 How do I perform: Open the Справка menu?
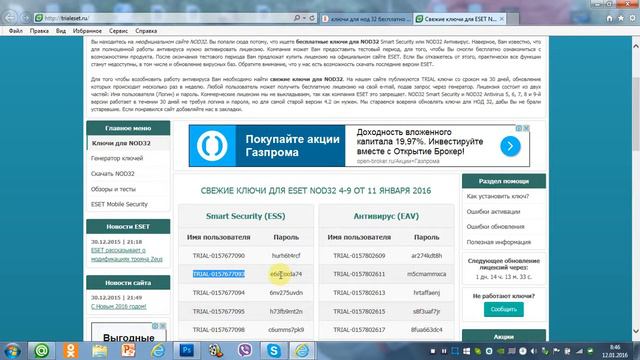click(146, 31)
